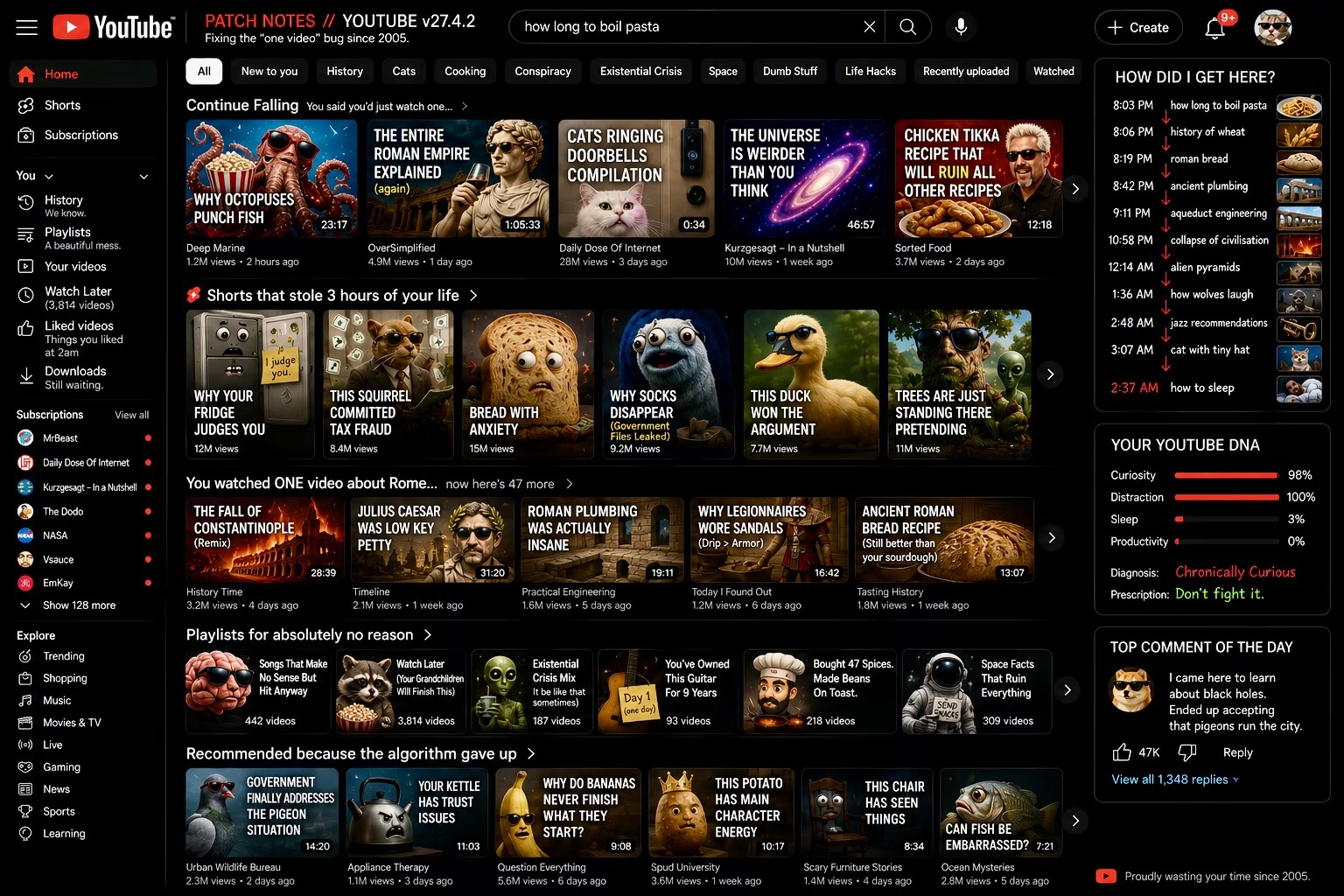Click the Create button
The height and width of the screenshot is (896, 1344).
click(1138, 27)
